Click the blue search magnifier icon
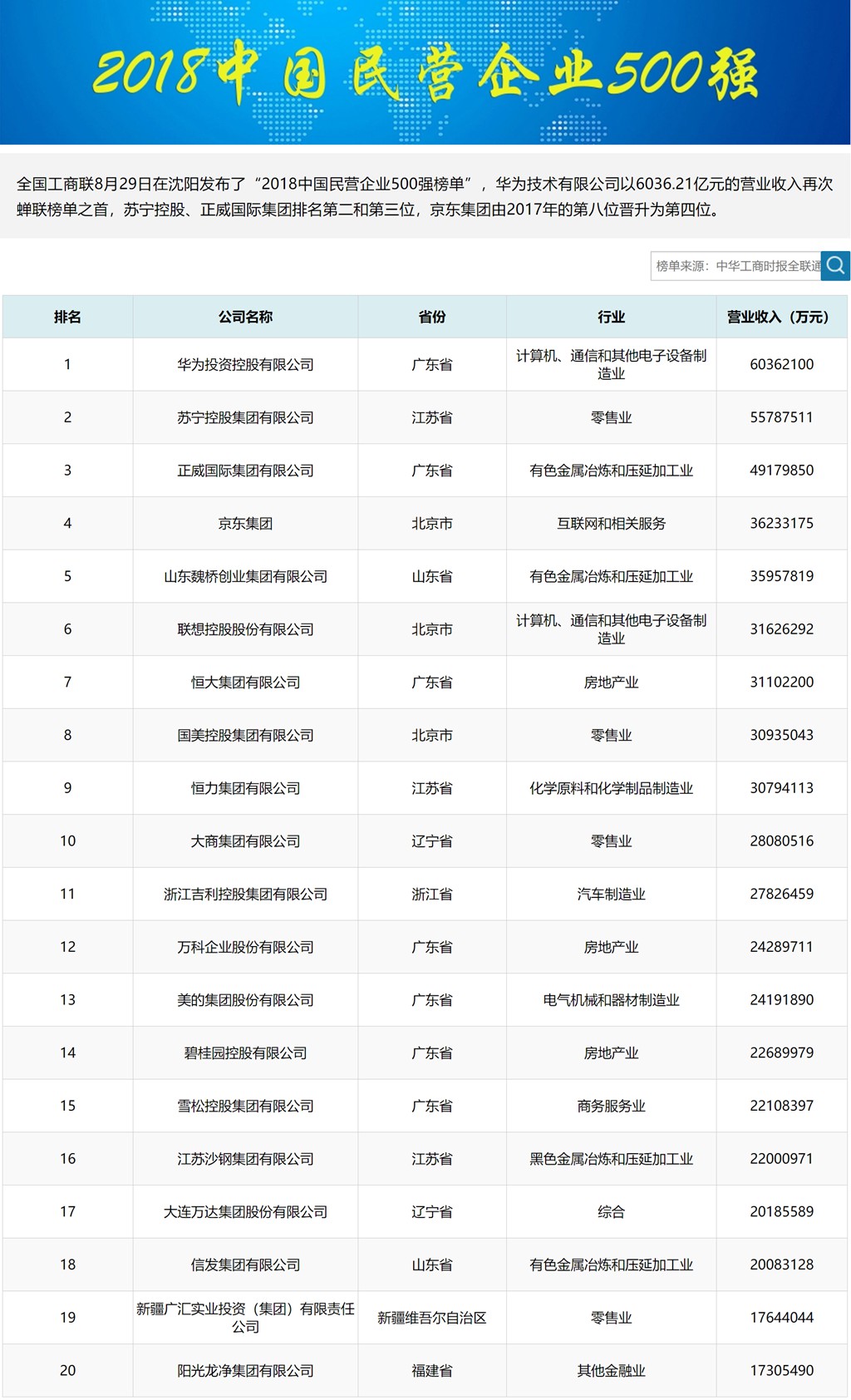 coord(835,265)
